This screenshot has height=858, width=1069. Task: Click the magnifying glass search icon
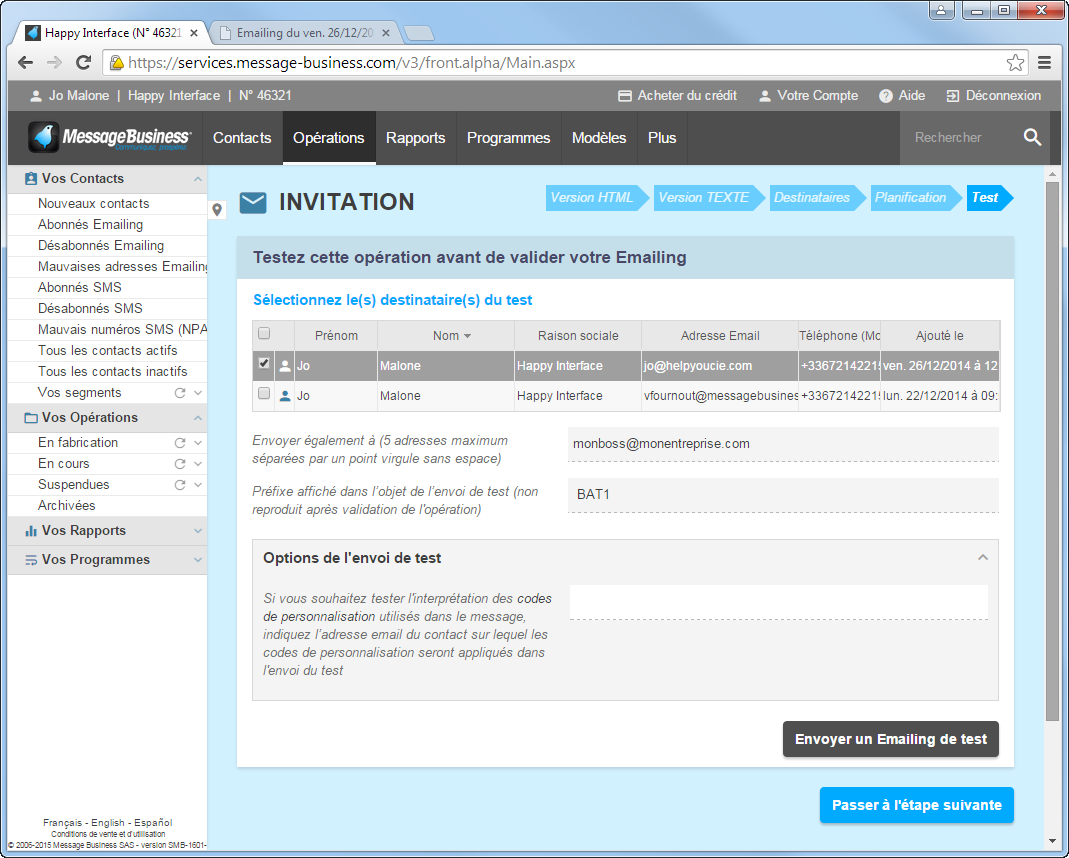(1032, 138)
